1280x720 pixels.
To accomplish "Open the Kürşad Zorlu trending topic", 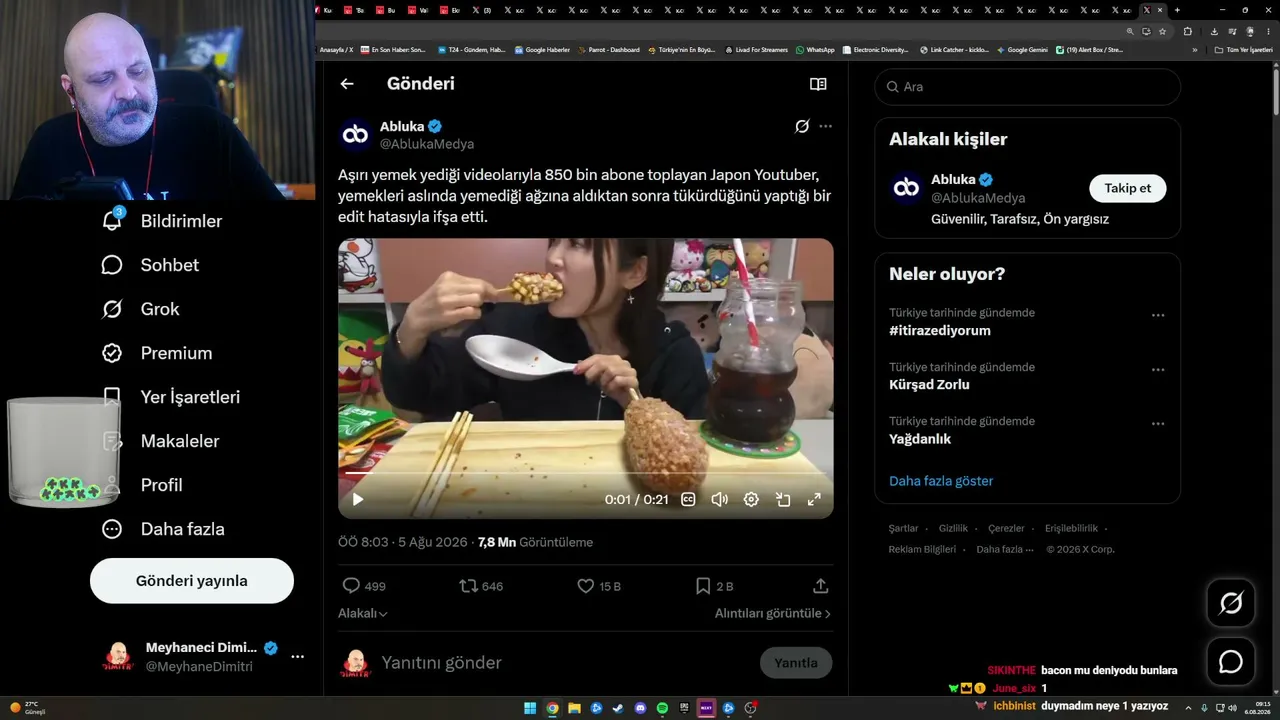I will [929, 385].
